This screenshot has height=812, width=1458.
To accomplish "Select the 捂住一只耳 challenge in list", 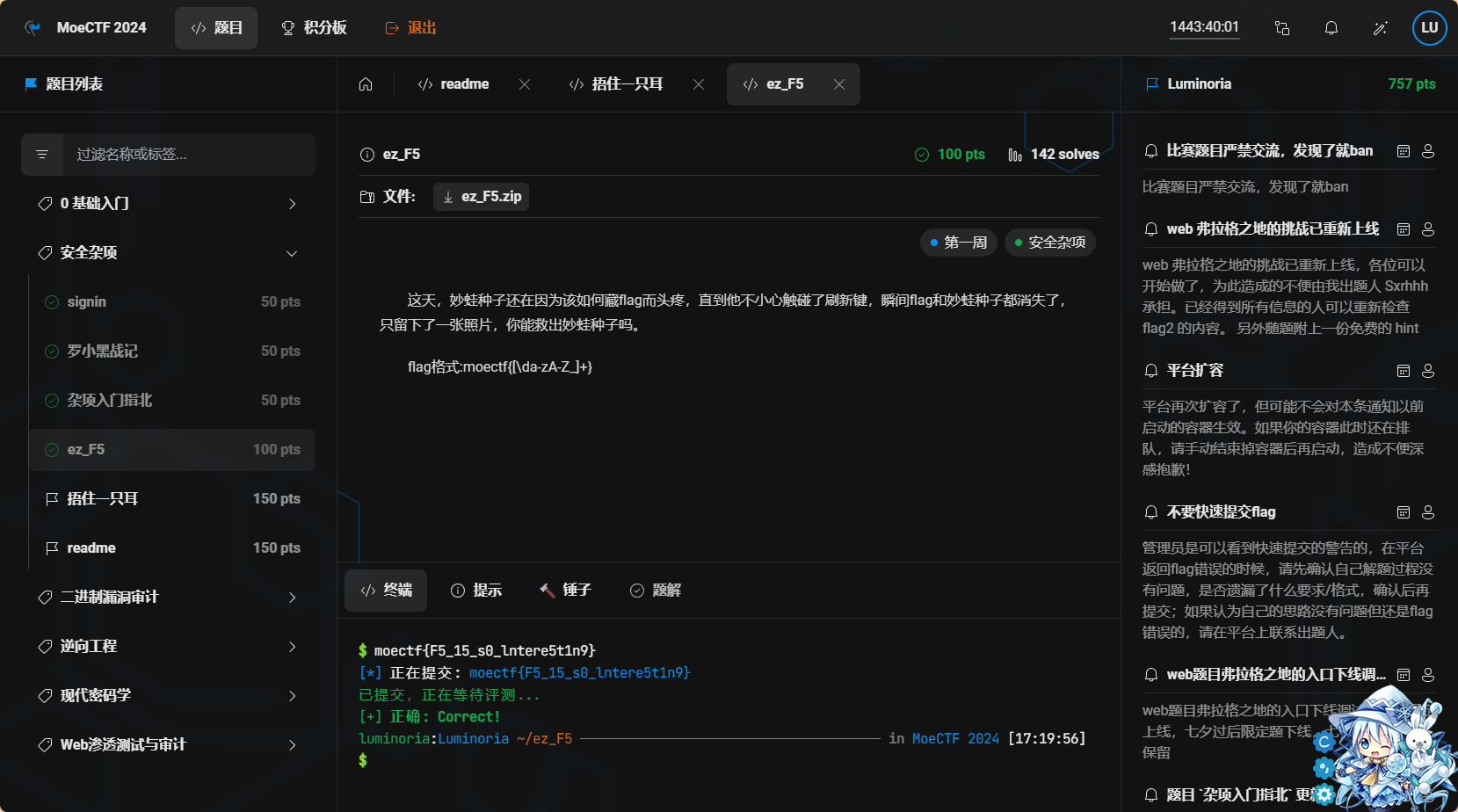I will click(172, 499).
